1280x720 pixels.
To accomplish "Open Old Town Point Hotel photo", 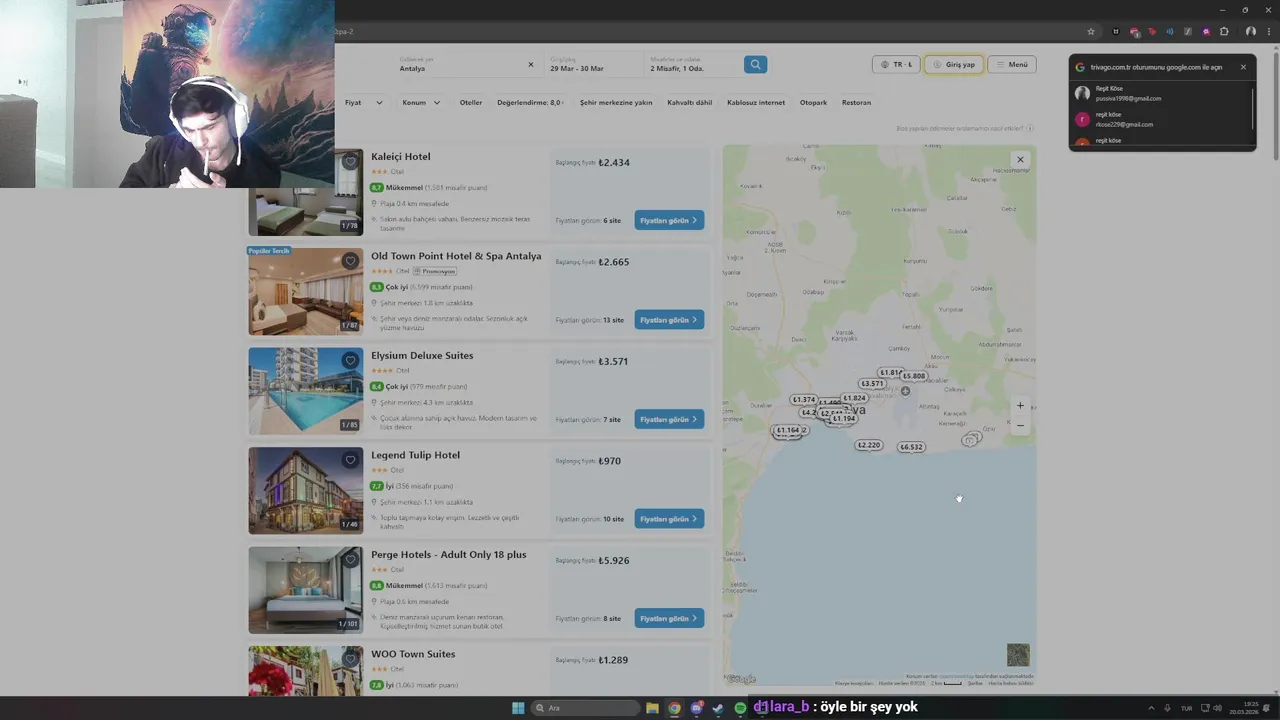I will pyautogui.click(x=306, y=291).
